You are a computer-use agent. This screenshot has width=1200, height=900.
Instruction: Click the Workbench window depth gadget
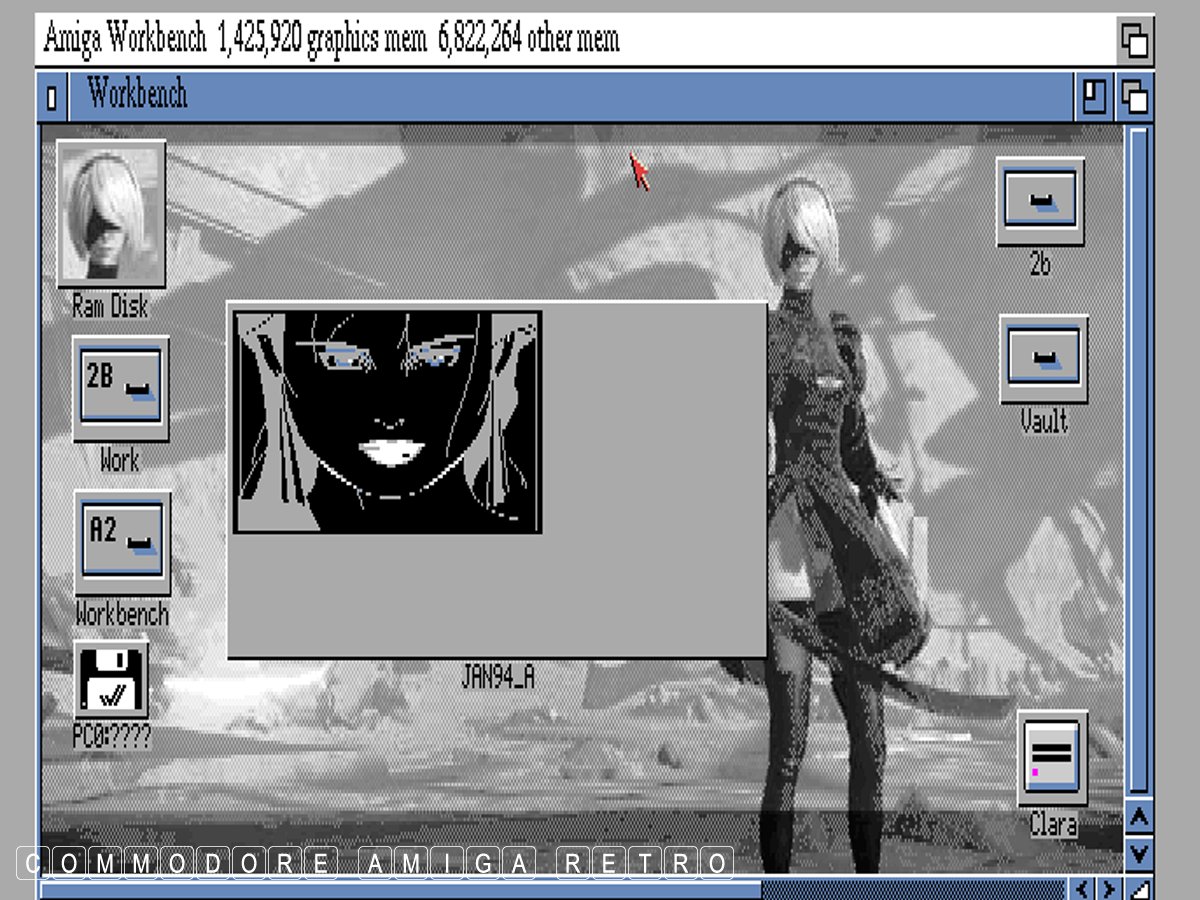tap(1134, 97)
